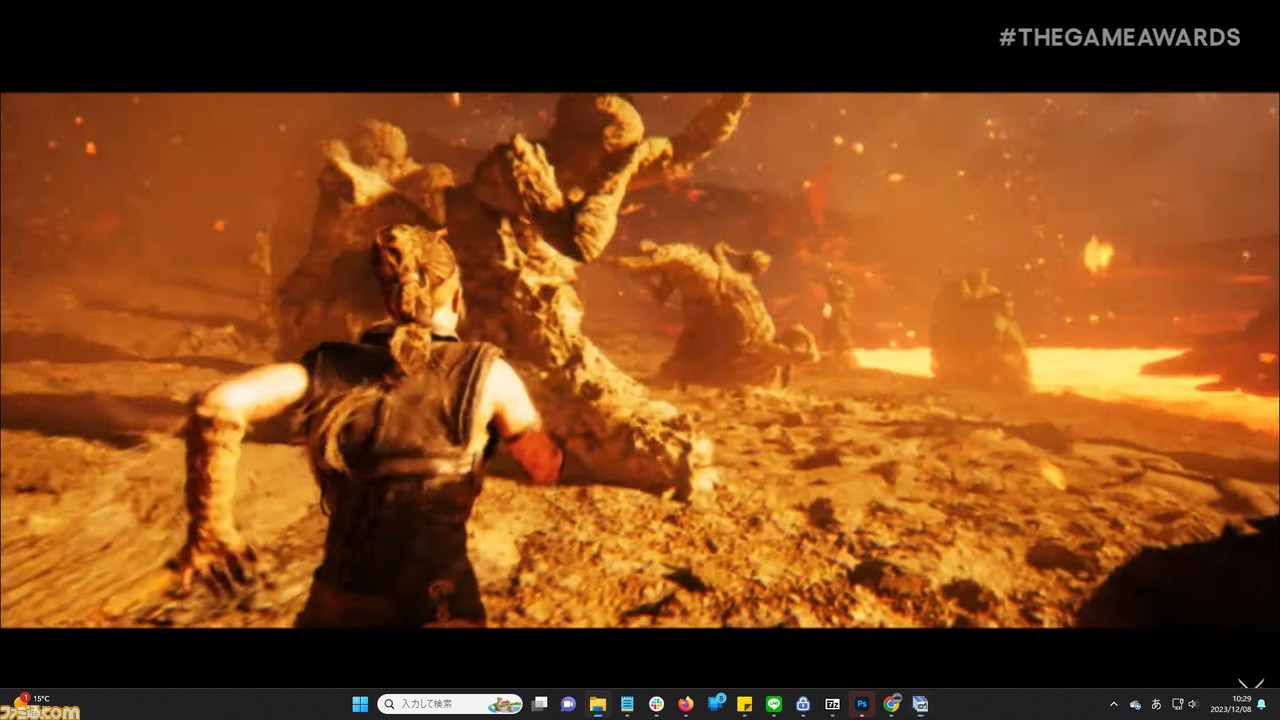Switch to Photoshop in the taskbar
This screenshot has height=720, width=1280.
point(861,704)
